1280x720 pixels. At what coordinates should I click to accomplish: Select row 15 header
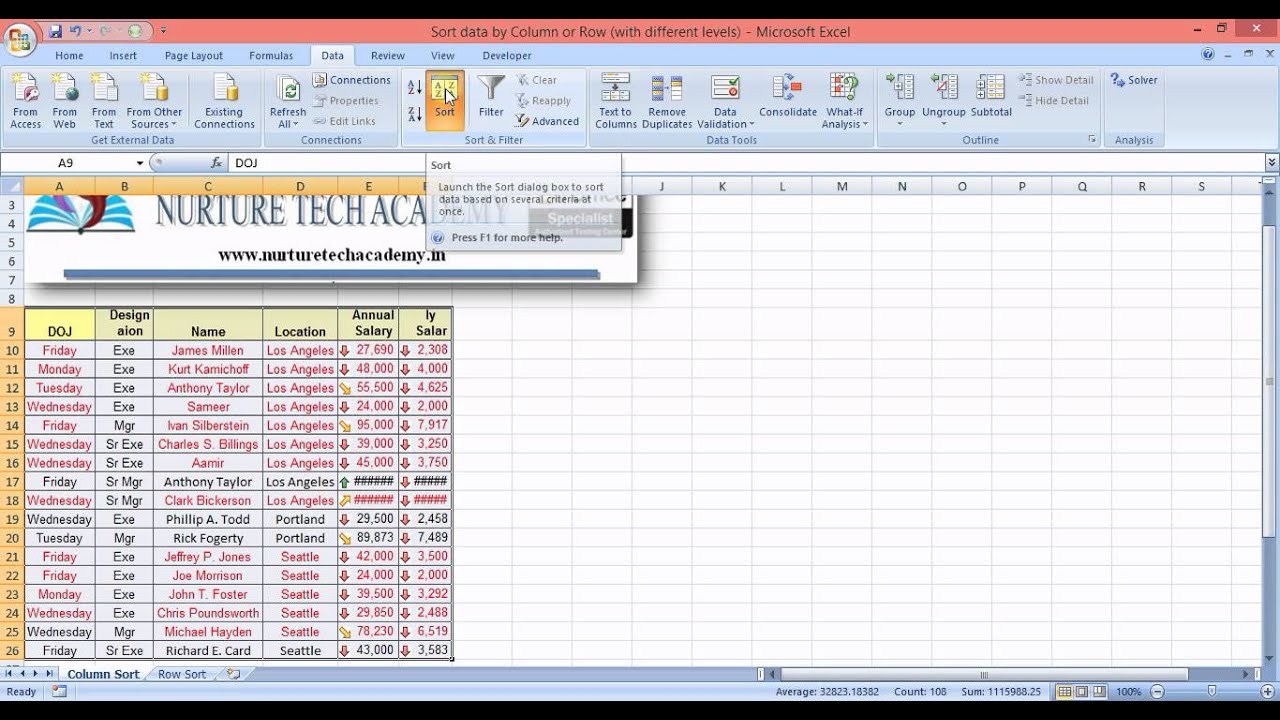coord(12,444)
